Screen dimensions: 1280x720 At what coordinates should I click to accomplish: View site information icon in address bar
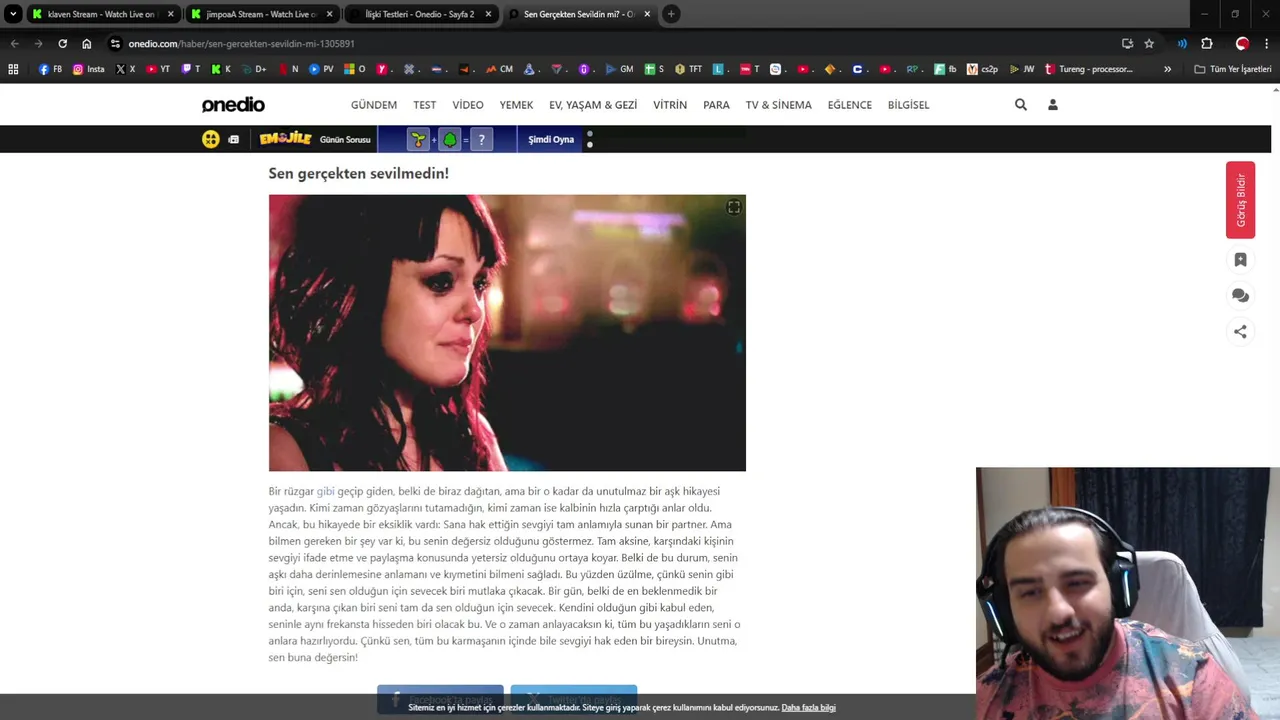pyautogui.click(x=115, y=43)
